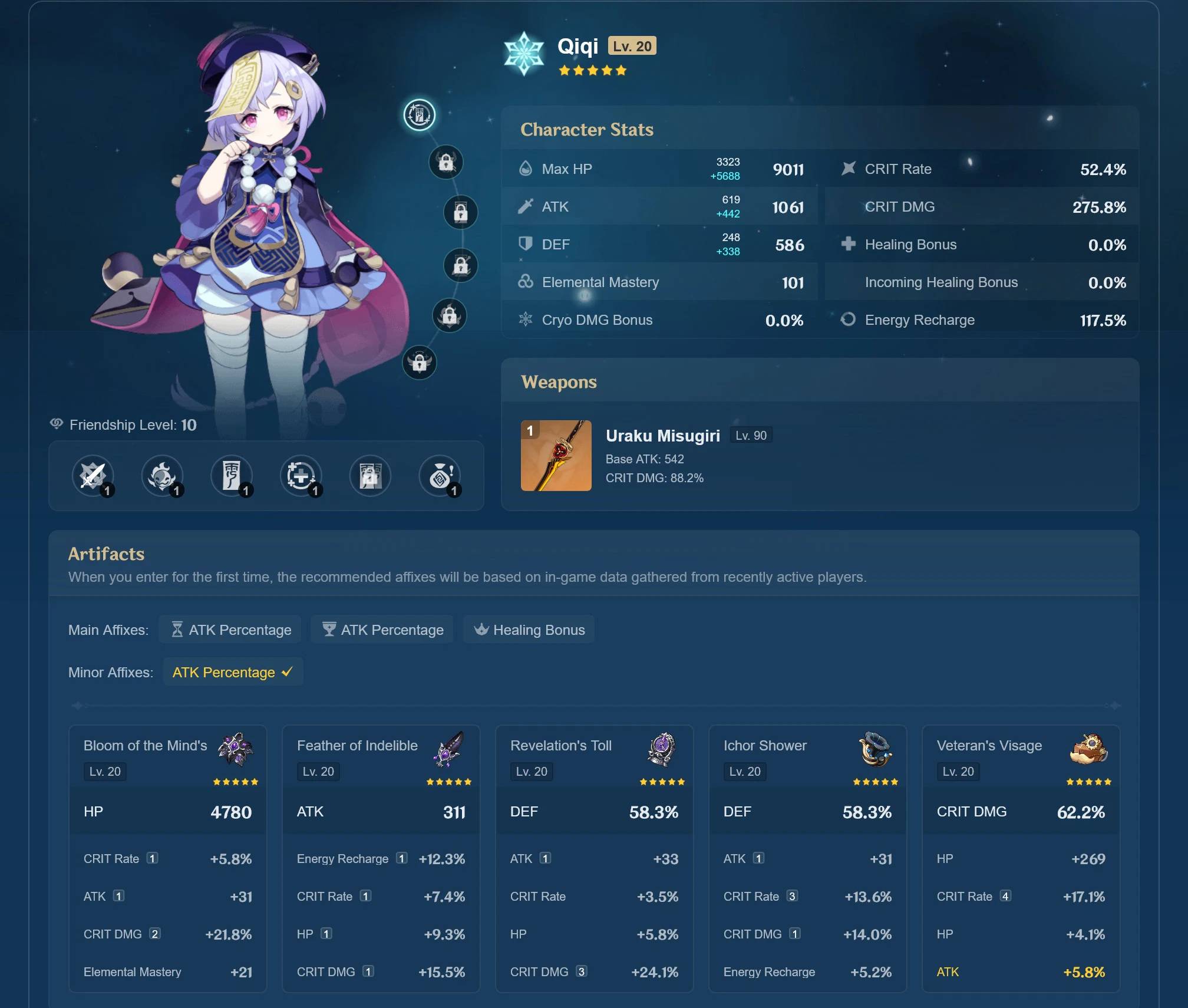This screenshot has width=1188, height=1008.
Task: Click the Revelation's Toll sands artifact icon
Action: point(661,749)
